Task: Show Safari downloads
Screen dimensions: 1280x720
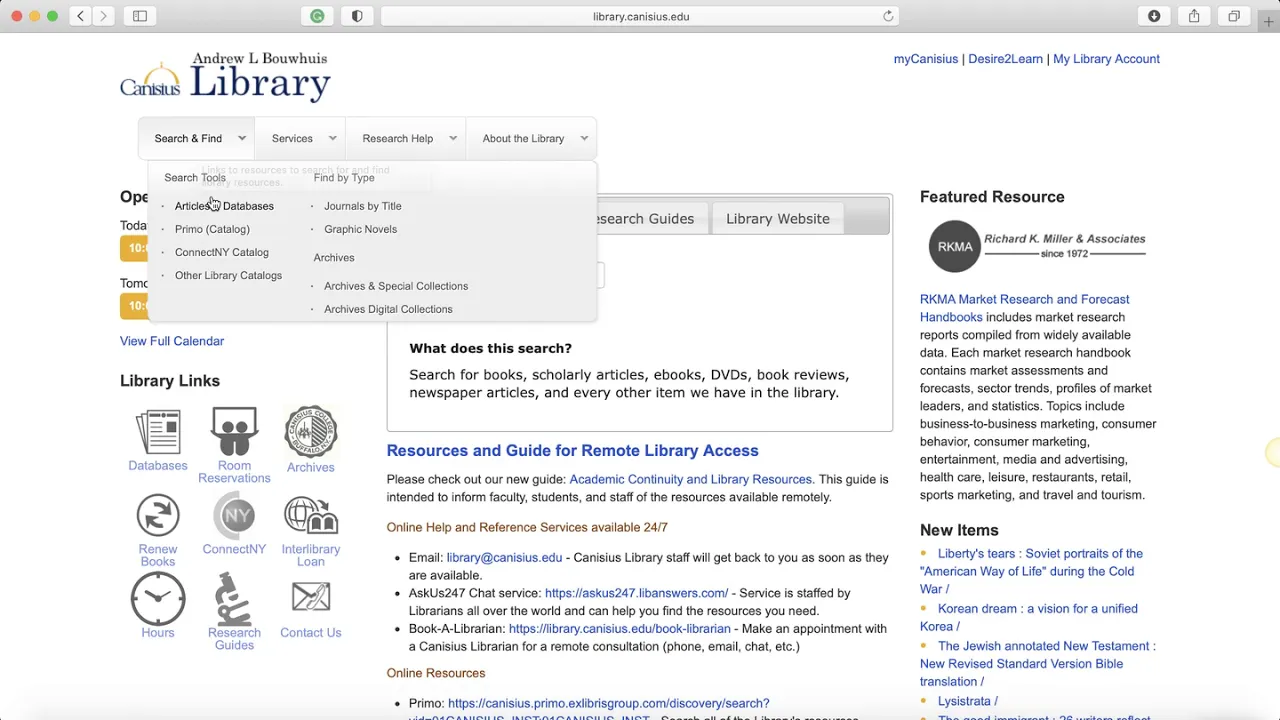Action: (x=1154, y=16)
